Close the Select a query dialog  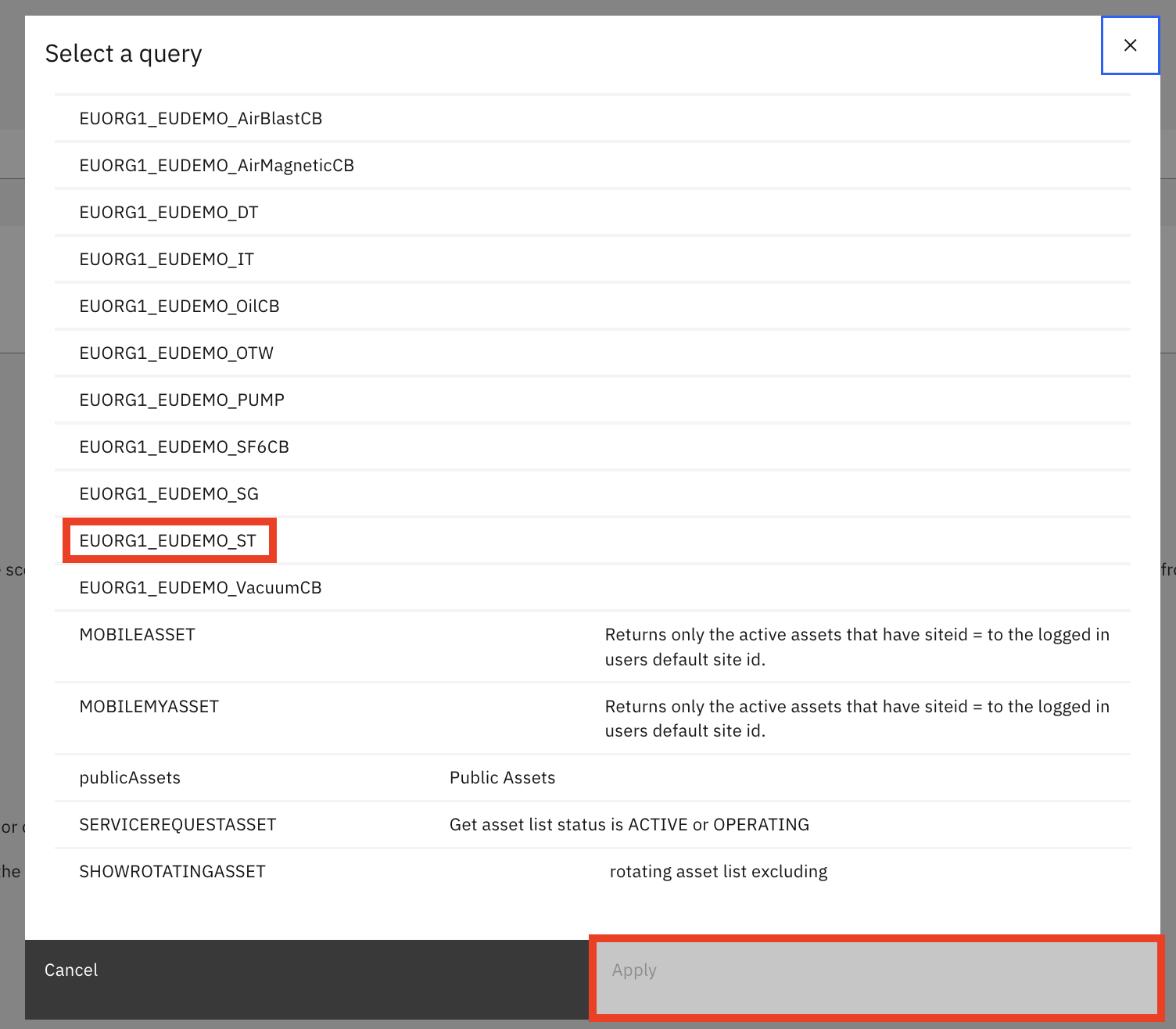1130,45
